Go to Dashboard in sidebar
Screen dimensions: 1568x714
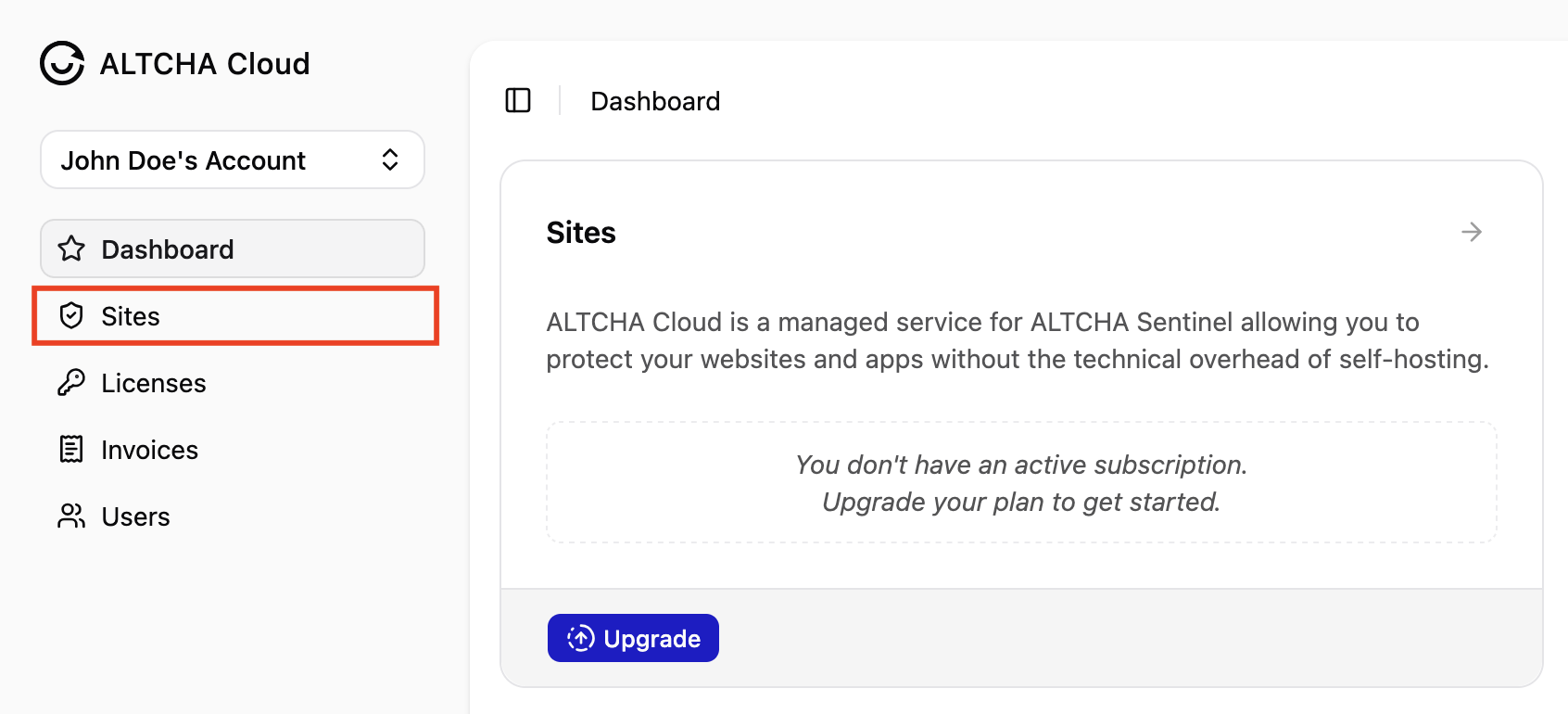point(233,249)
